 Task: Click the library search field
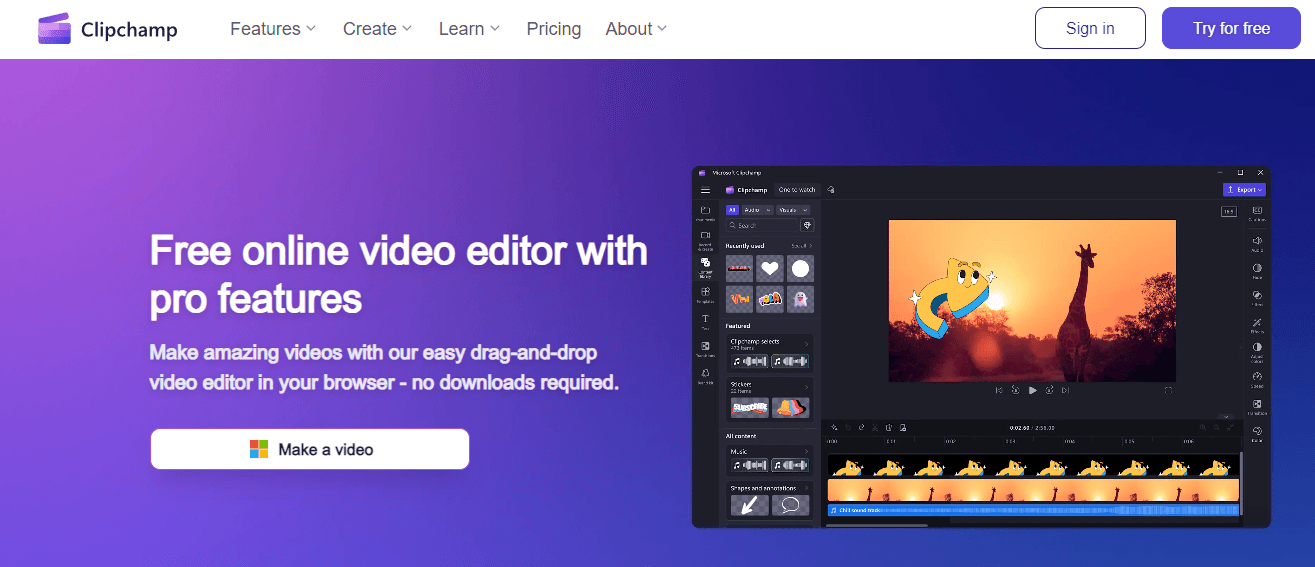[762, 225]
